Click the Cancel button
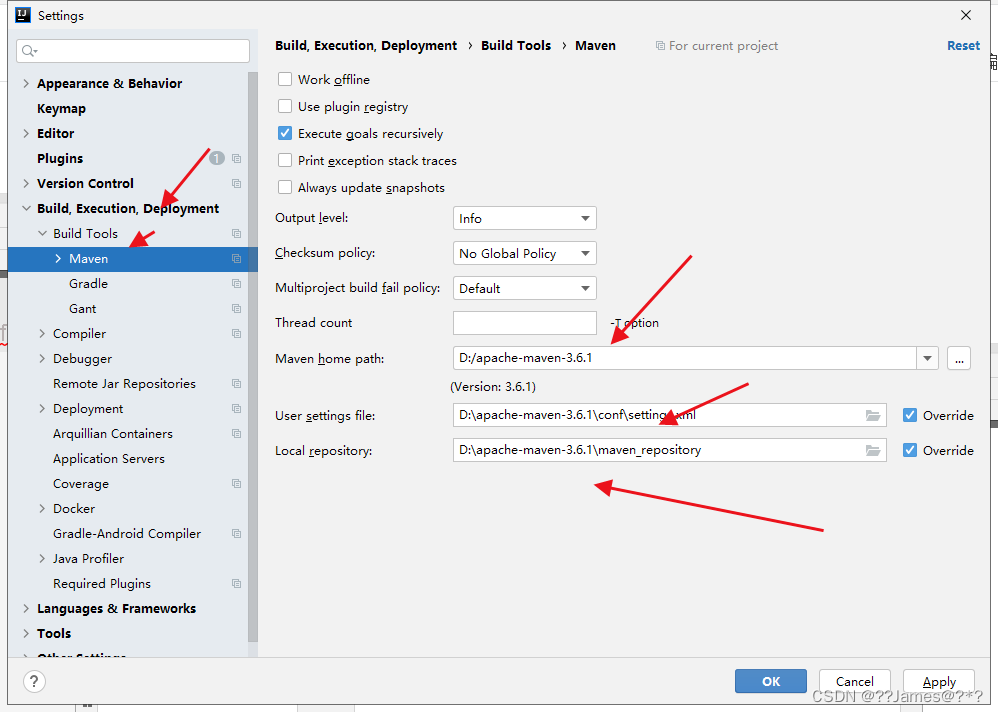Image resolution: width=998 pixels, height=712 pixels. [x=854, y=681]
